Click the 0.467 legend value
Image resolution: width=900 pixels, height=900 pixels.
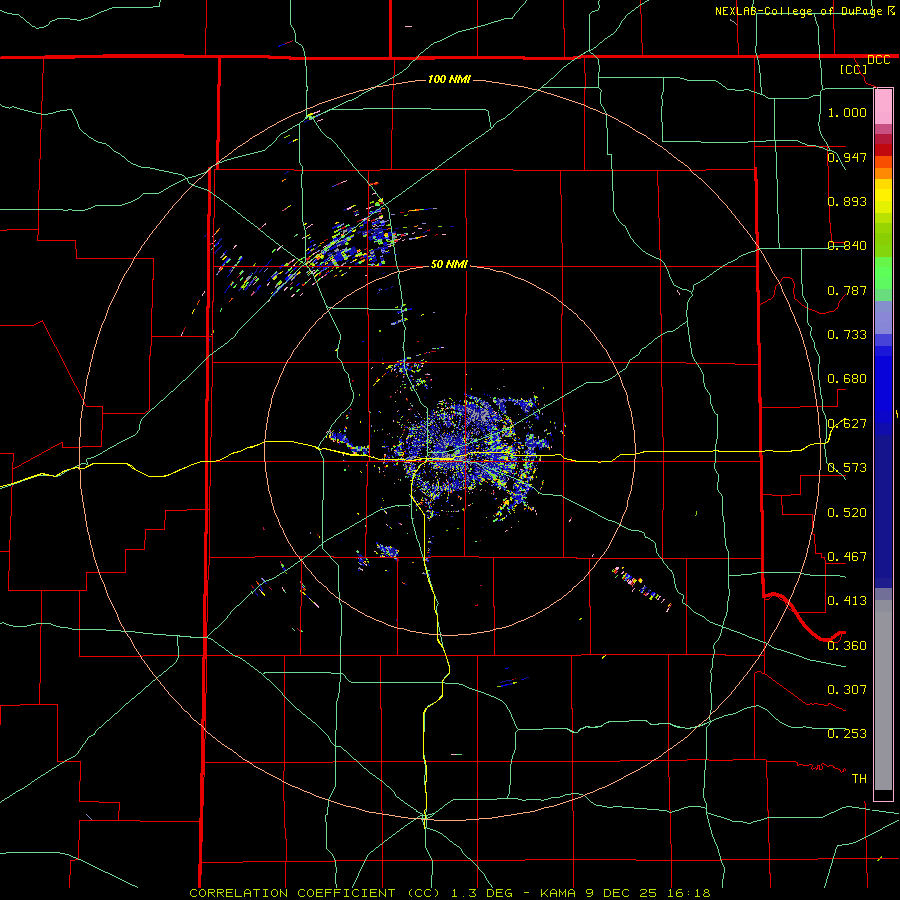point(847,556)
